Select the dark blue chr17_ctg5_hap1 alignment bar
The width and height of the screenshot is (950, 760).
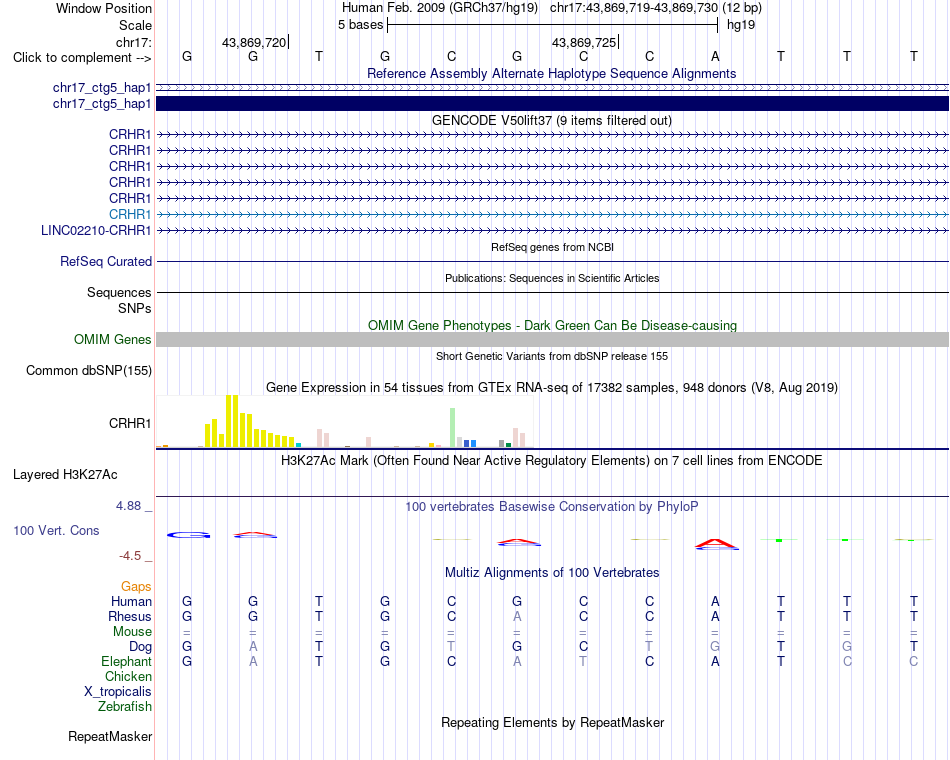552,104
